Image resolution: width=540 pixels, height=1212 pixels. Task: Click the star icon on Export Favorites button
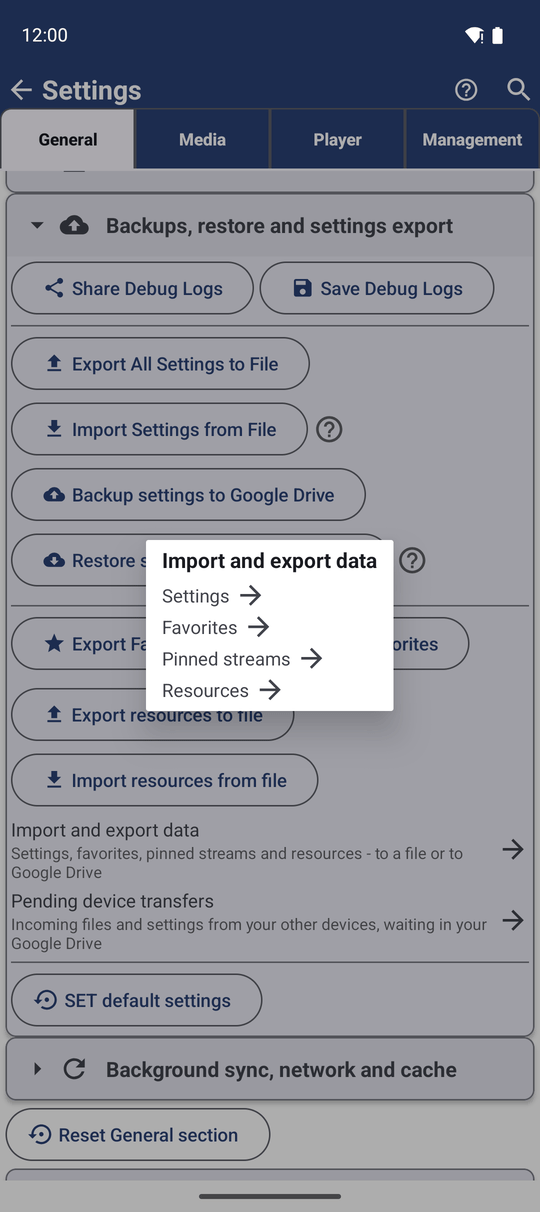pyautogui.click(x=54, y=644)
